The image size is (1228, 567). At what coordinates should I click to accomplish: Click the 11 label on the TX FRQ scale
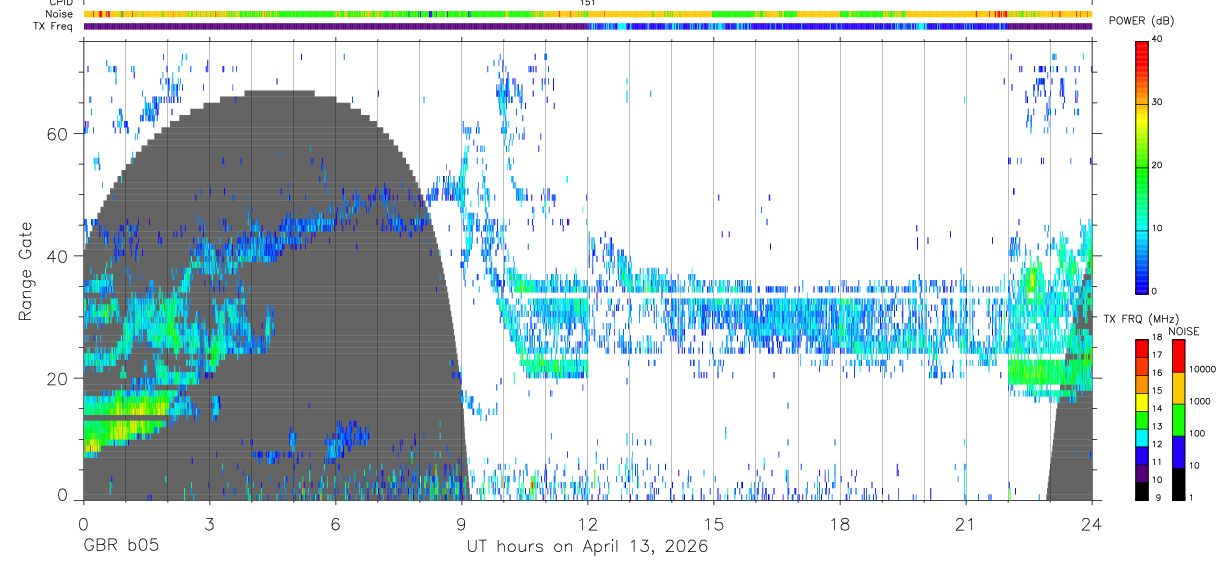1159,463
